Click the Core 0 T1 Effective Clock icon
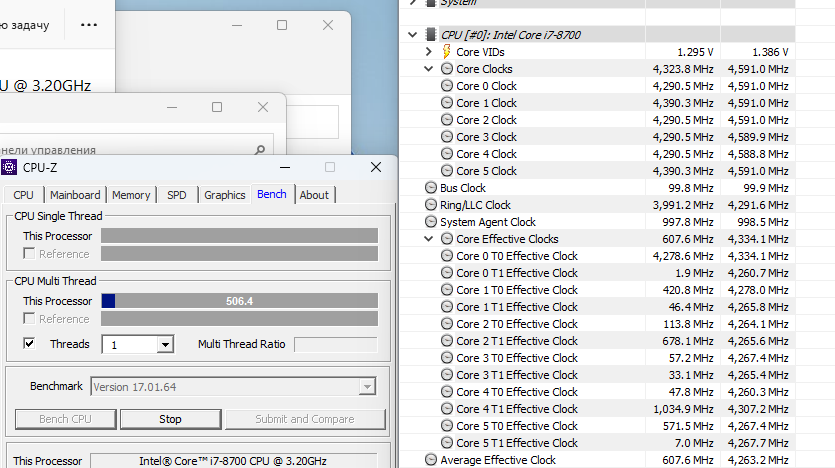Viewport: 835px width, 468px height. (447, 273)
